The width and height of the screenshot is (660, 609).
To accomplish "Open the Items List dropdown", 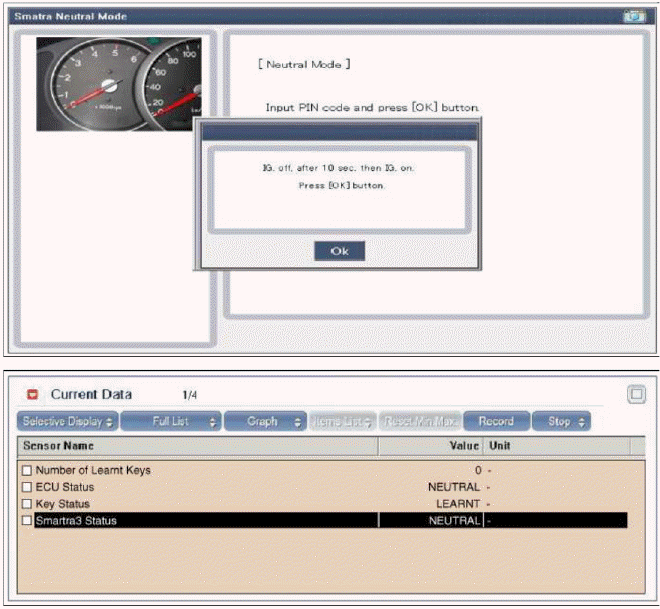I will point(343,421).
